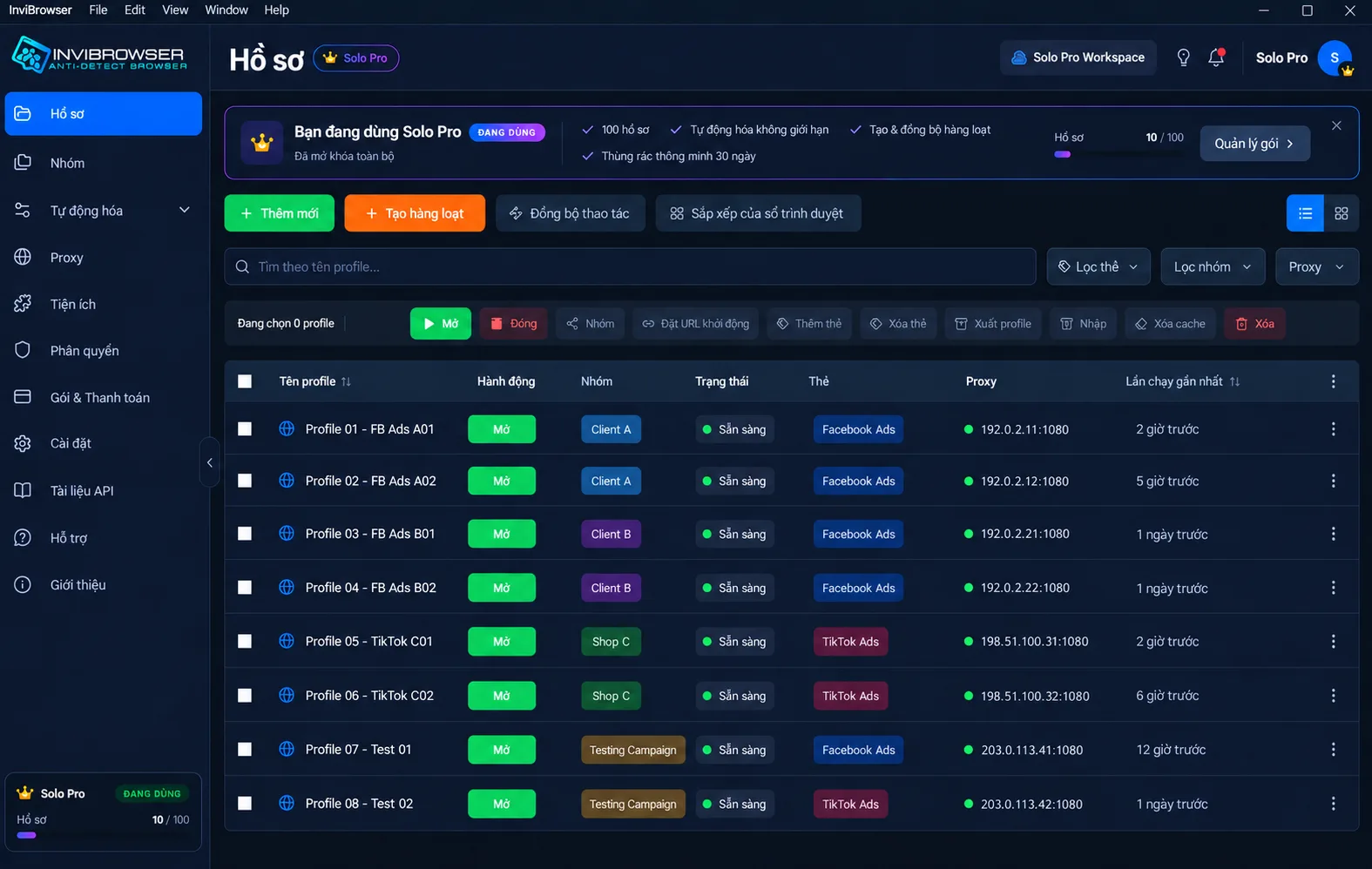Viewport: 1372px width, 869px height.
Task: Check Profile 04 - FB Ads B02
Action: click(x=245, y=588)
